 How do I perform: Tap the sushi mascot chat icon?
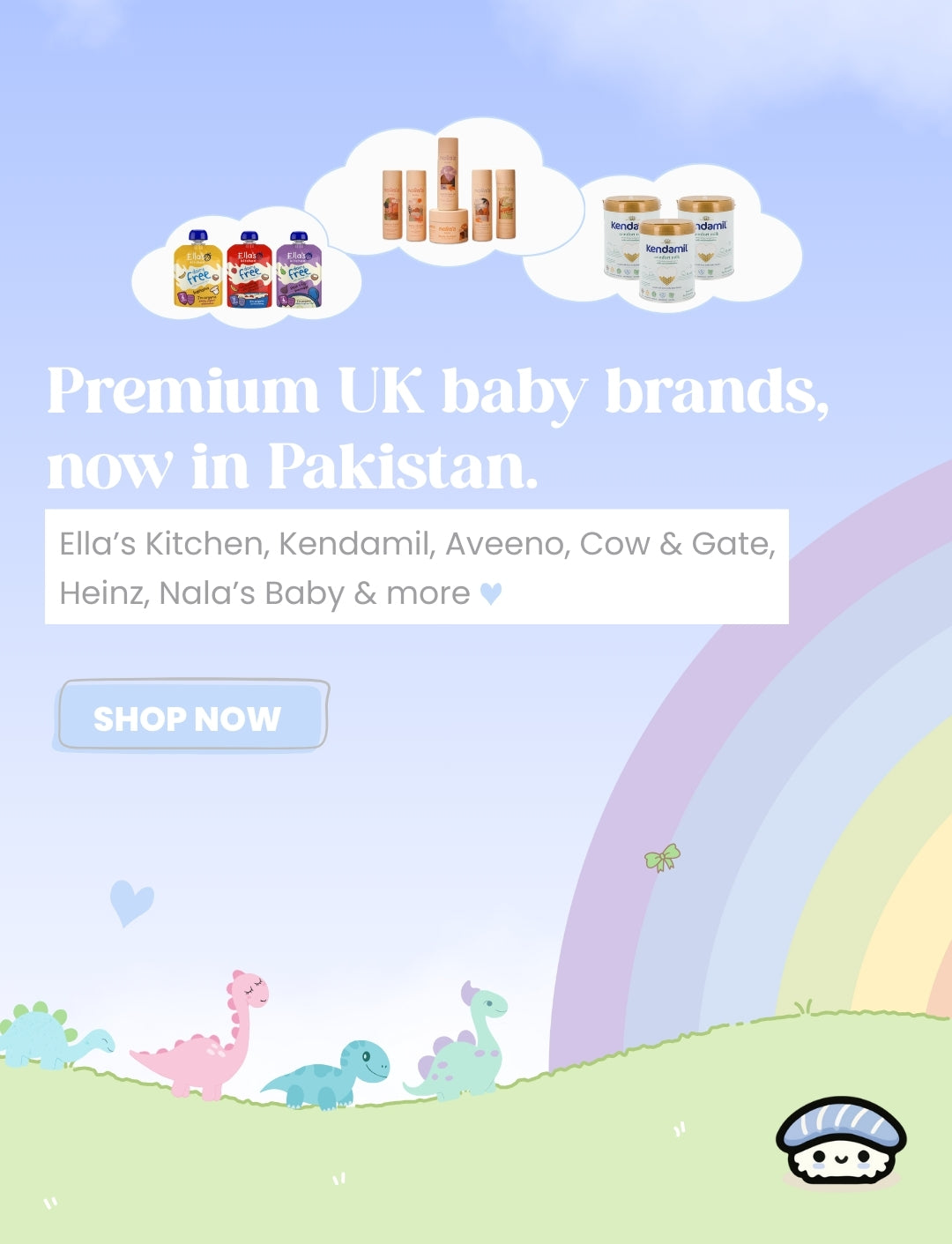tap(841, 1141)
